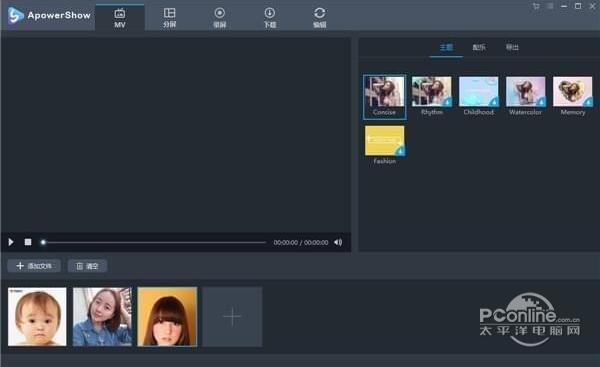
Task: Select the Concise theme thumbnail
Action: (384, 97)
